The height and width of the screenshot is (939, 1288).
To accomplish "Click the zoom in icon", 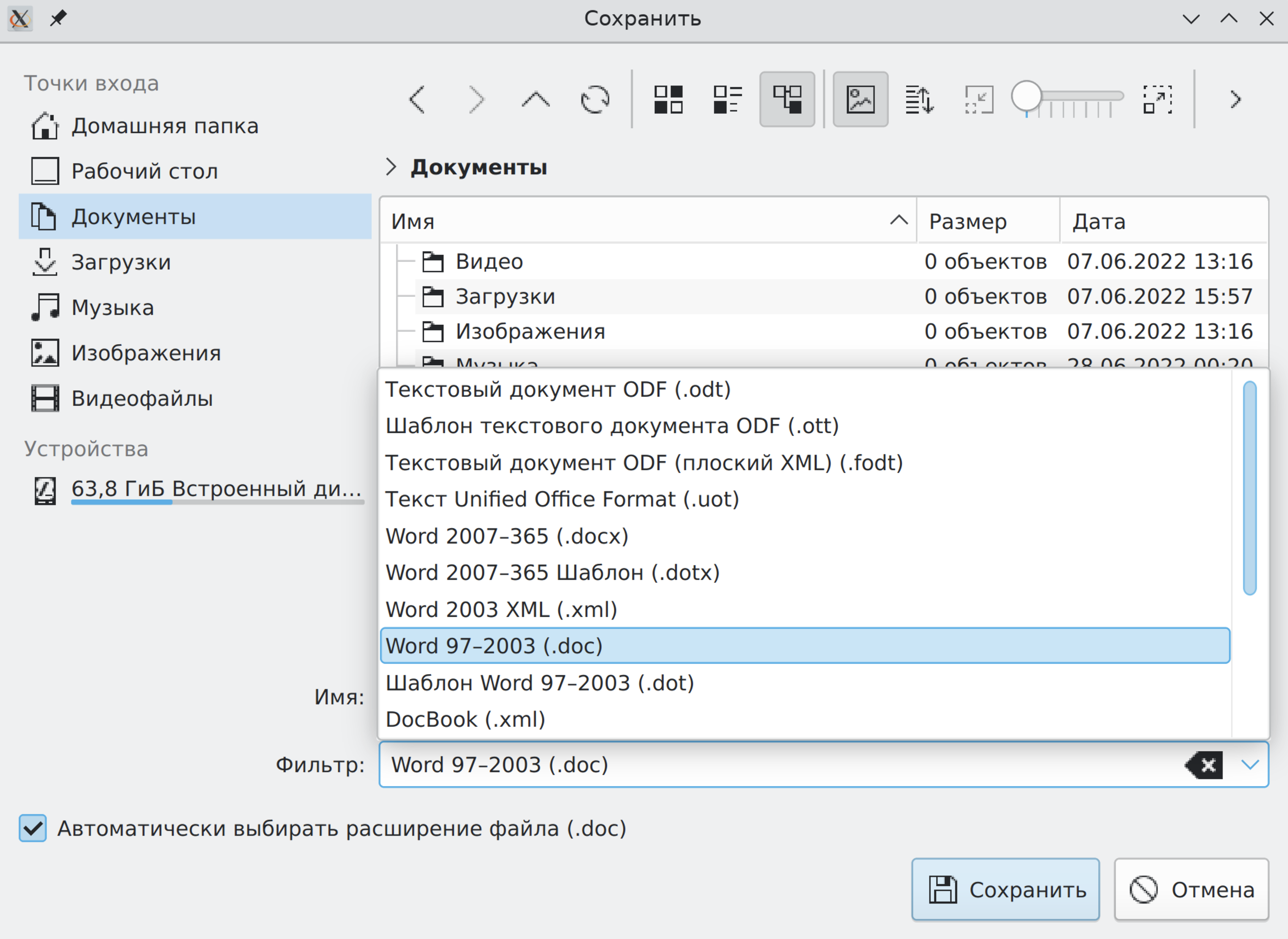I will coord(1157,100).
